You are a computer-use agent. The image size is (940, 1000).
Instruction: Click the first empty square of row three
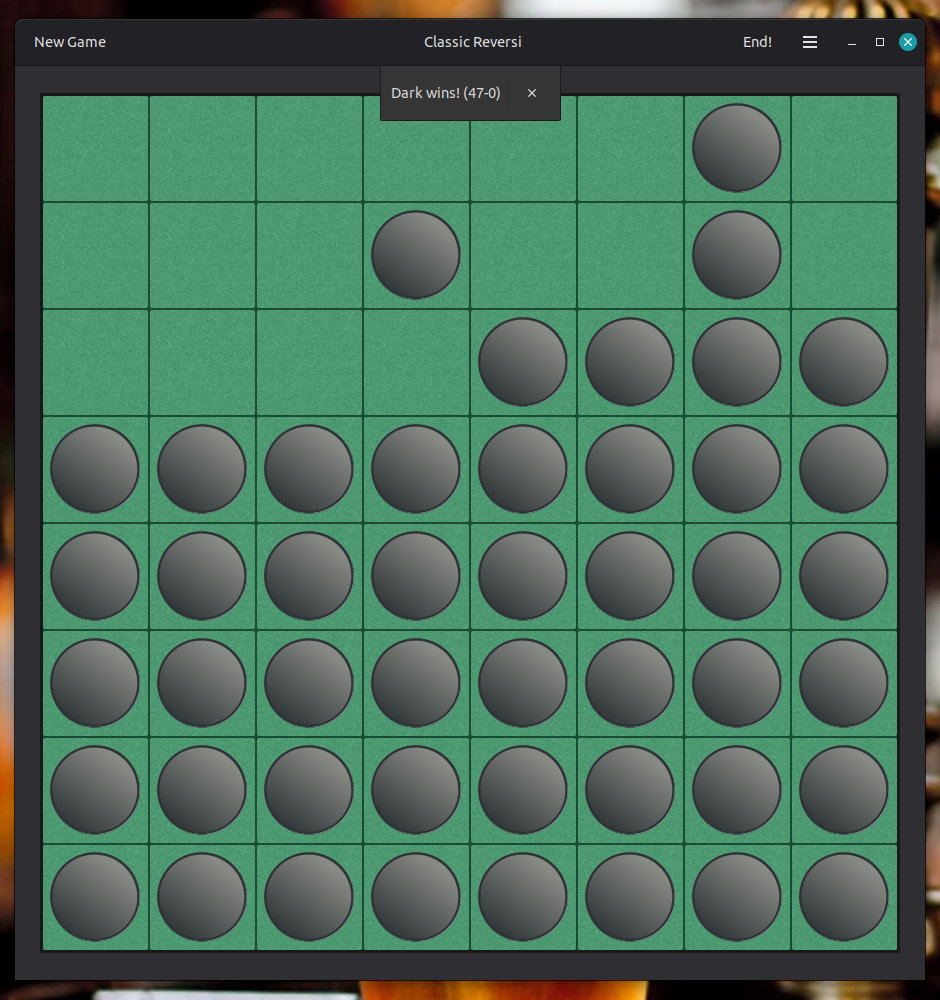95,362
